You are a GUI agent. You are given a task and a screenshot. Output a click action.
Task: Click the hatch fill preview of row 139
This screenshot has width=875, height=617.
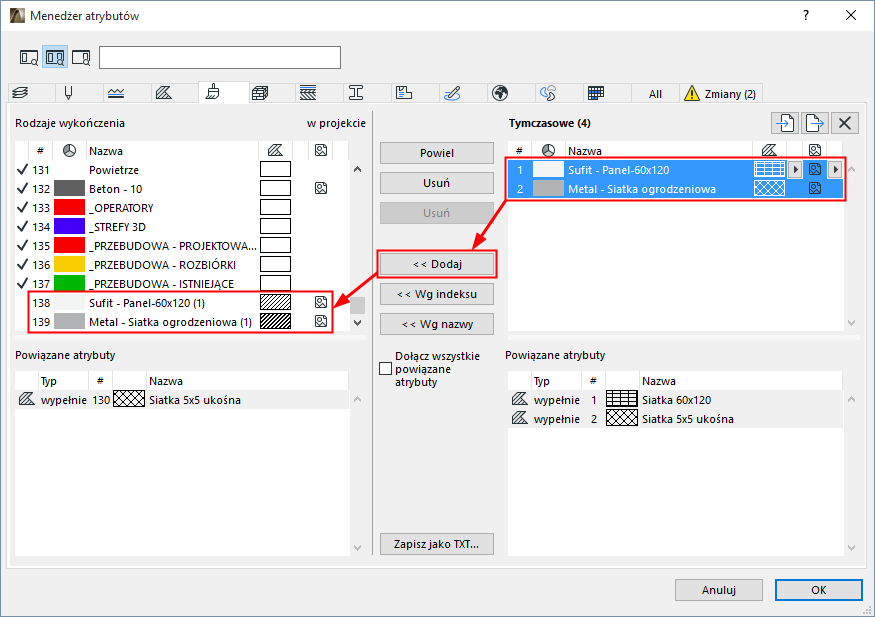[276, 321]
